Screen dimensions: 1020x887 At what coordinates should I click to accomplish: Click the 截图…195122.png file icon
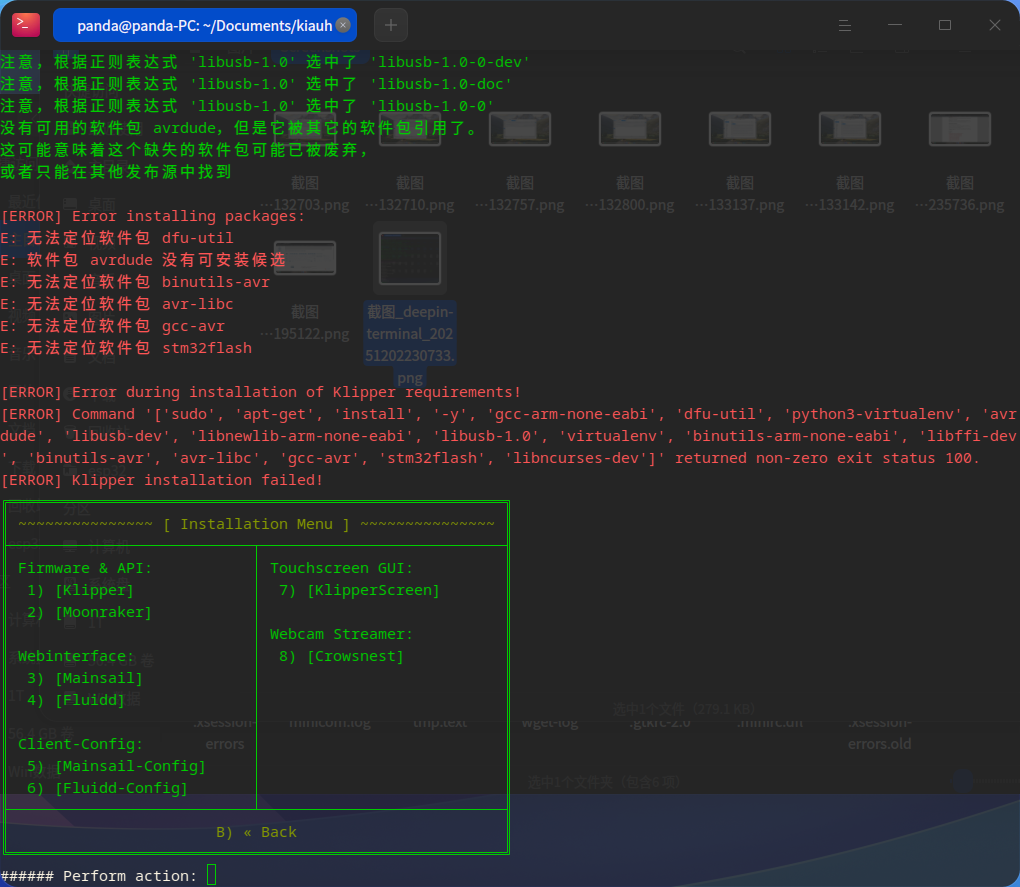pyautogui.click(x=304, y=257)
